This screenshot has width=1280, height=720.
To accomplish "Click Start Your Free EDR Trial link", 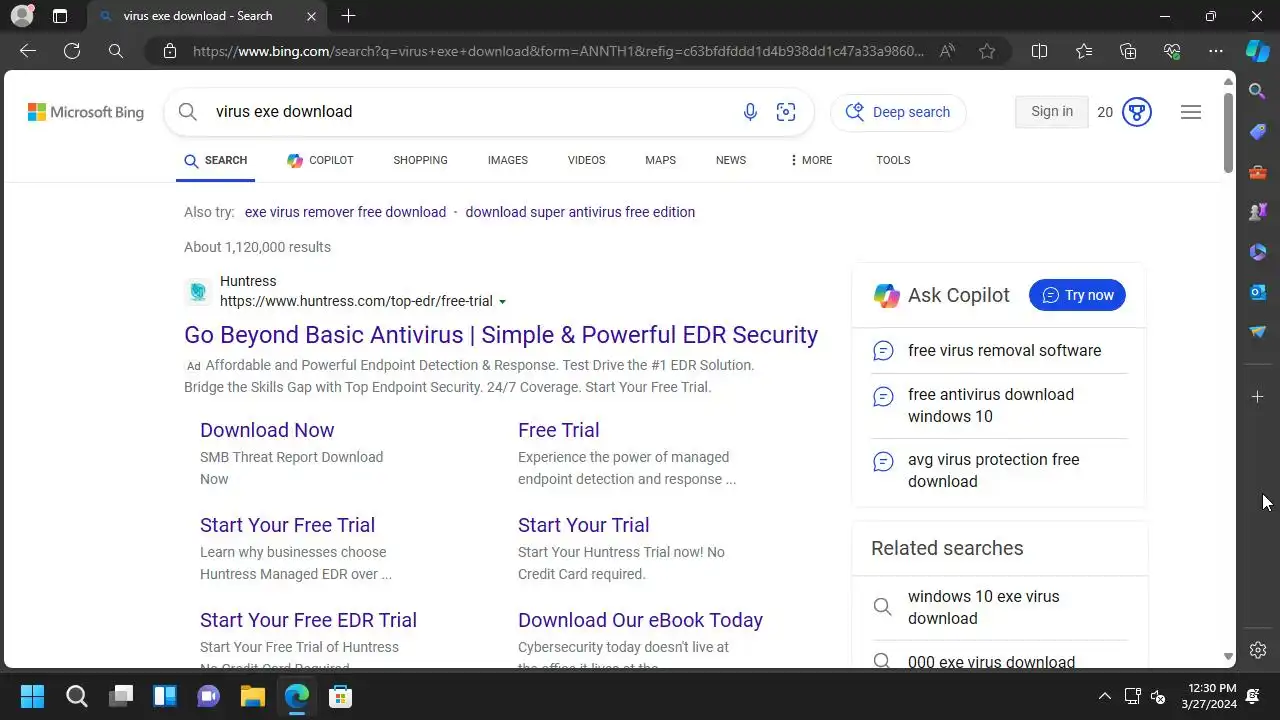I will [x=308, y=620].
